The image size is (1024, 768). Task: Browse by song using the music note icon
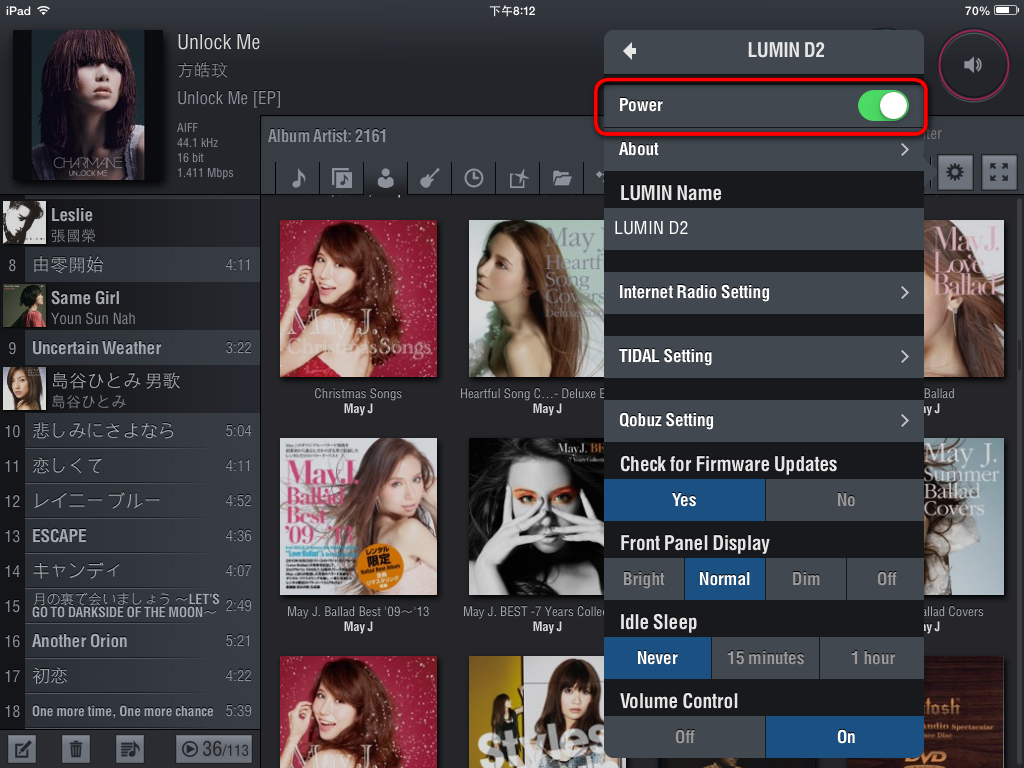[x=298, y=178]
